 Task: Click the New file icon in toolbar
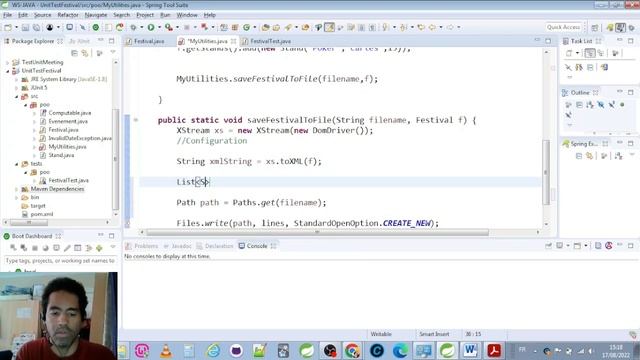point(8,27)
